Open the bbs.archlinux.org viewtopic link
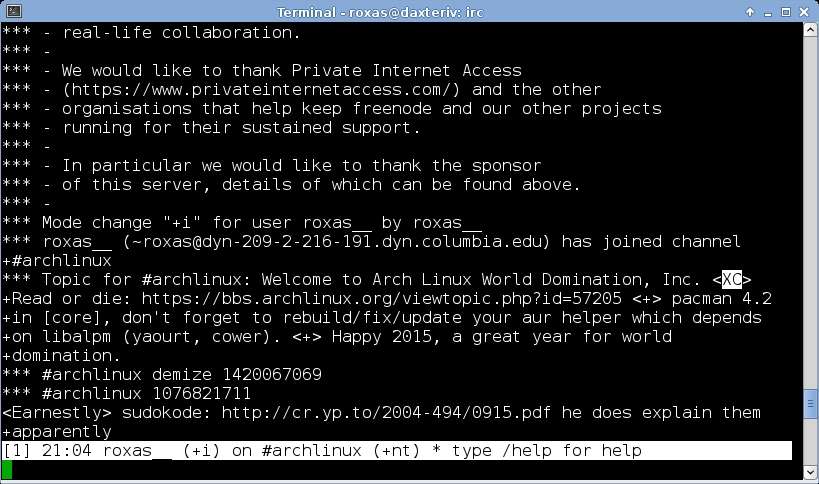The height and width of the screenshot is (484, 819). 382,298
